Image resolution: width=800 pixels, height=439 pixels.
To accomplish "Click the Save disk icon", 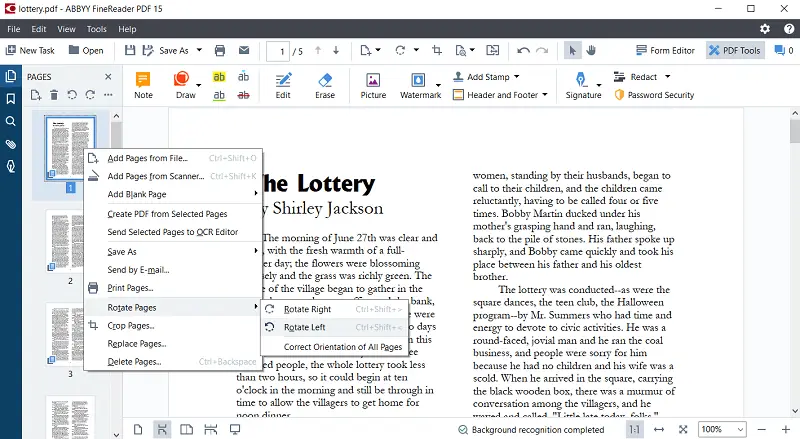I will pos(130,51).
